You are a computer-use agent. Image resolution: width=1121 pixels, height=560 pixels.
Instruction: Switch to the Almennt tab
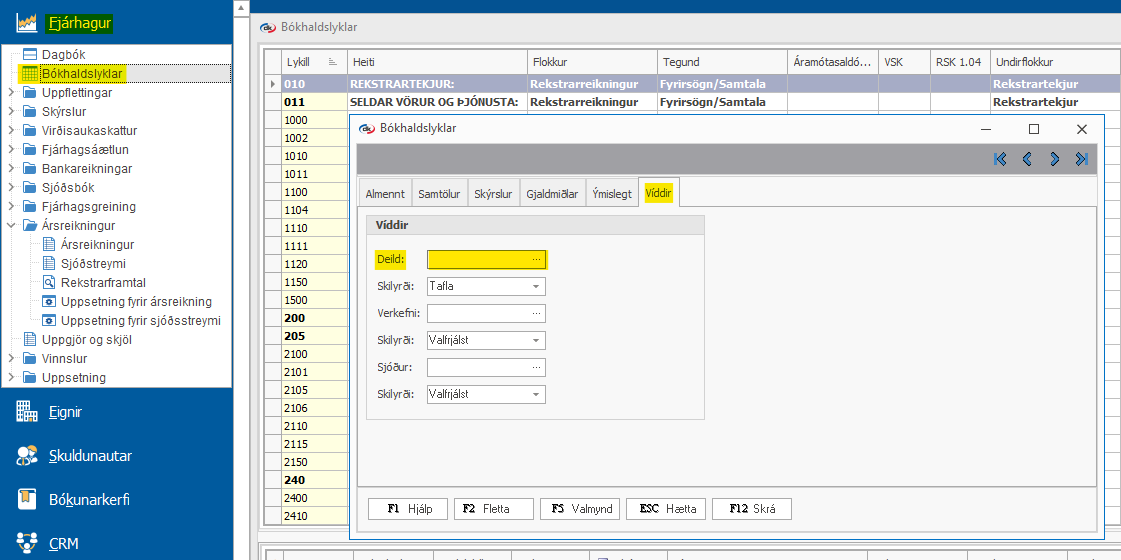(385, 194)
